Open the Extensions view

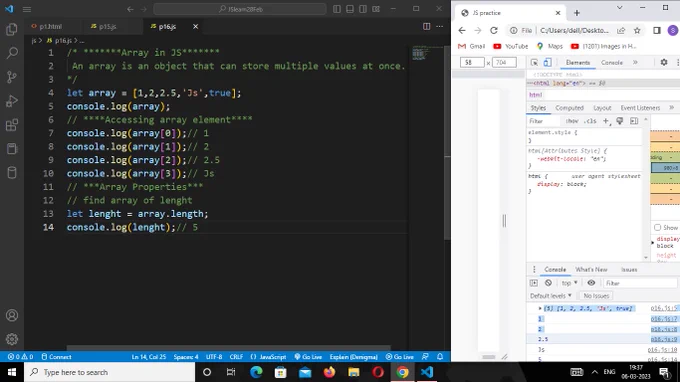click(x=12, y=125)
